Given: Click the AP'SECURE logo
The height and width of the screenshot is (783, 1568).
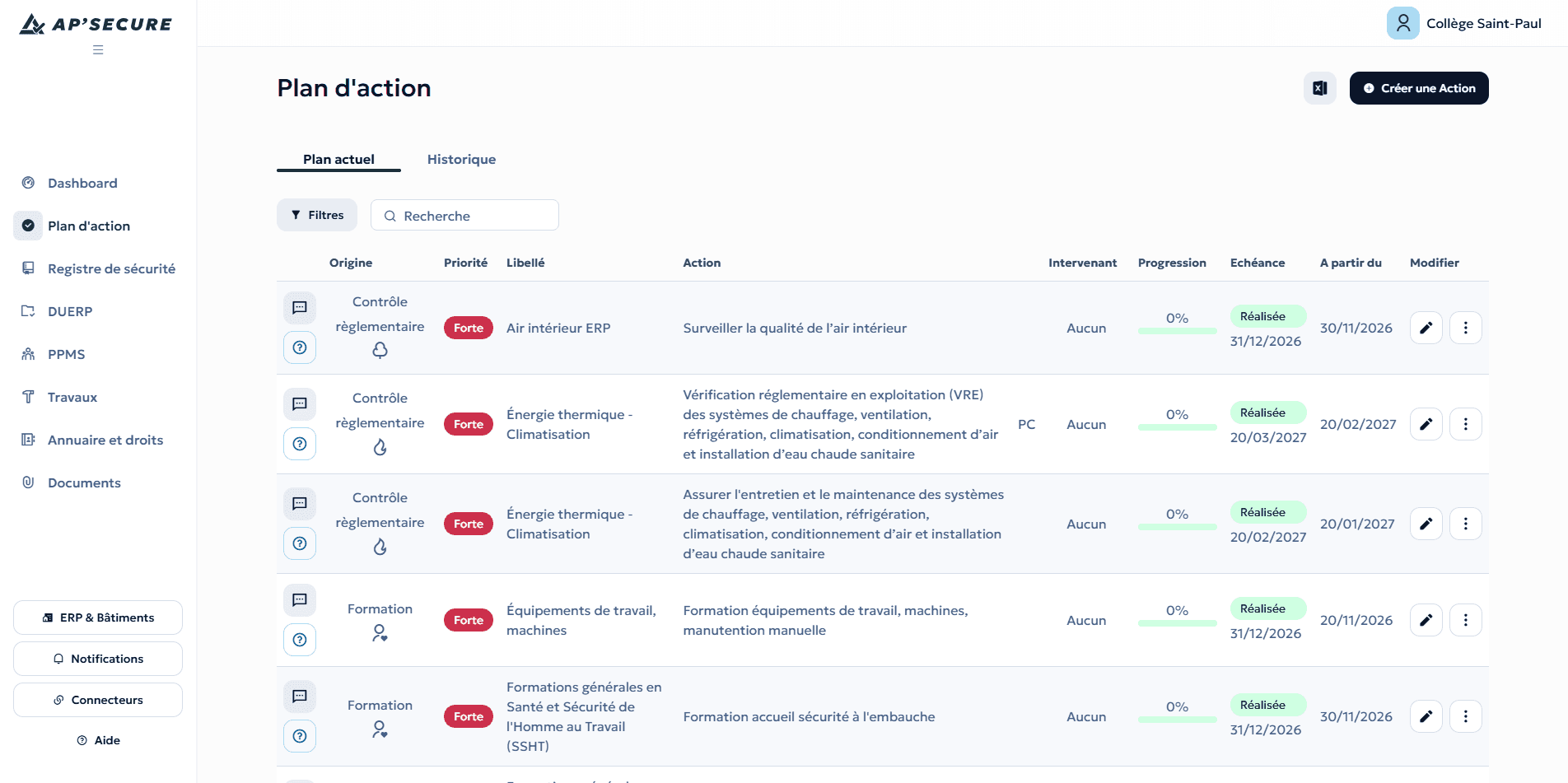Looking at the screenshot, I should point(96,24).
